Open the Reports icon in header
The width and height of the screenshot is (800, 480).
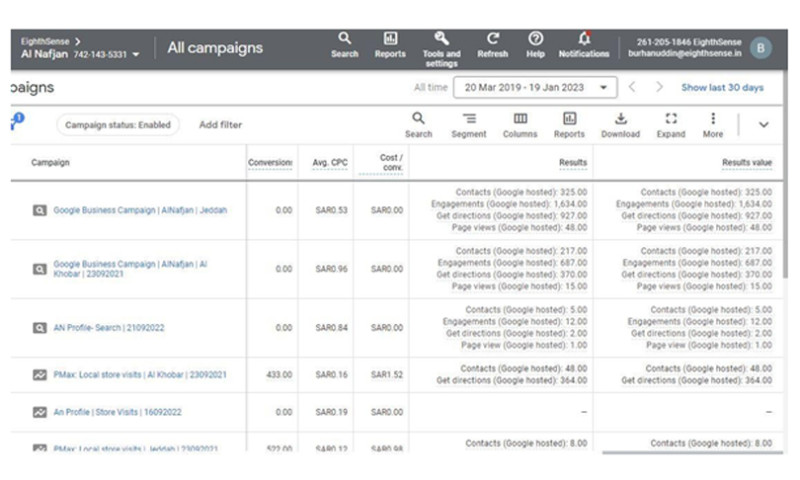[x=390, y=45]
